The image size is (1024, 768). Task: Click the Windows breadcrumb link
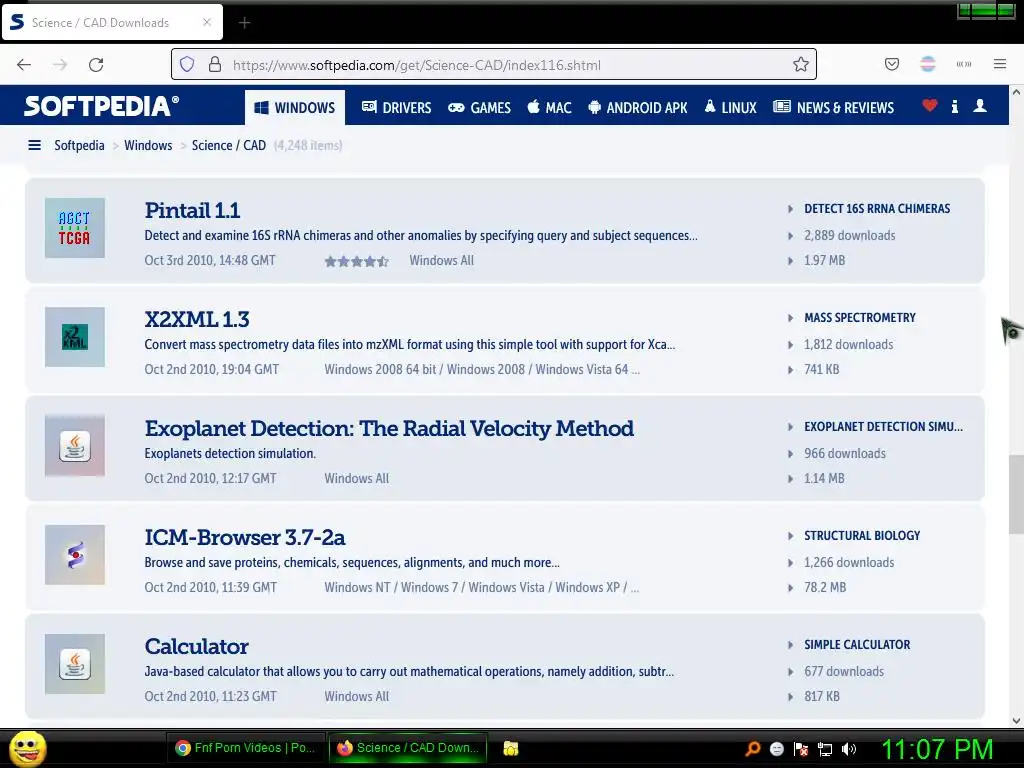click(148, 145)
